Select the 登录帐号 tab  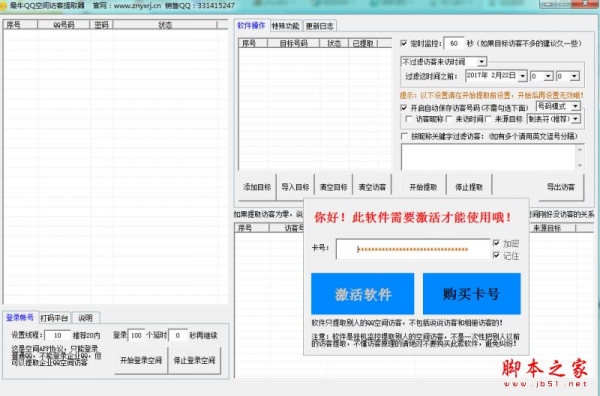(x=20, y=317)
